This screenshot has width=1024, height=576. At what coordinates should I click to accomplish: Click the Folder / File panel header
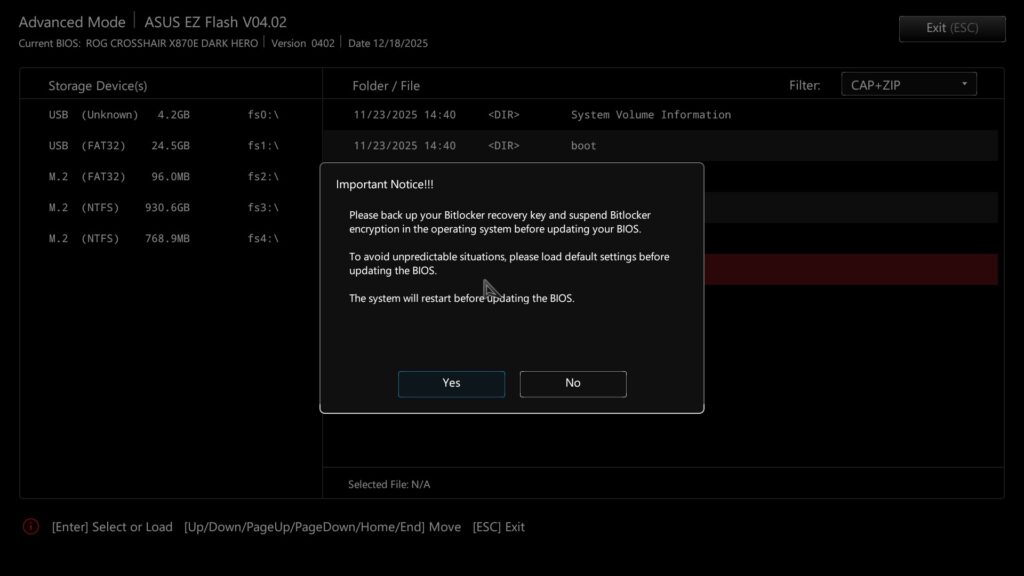386,86
